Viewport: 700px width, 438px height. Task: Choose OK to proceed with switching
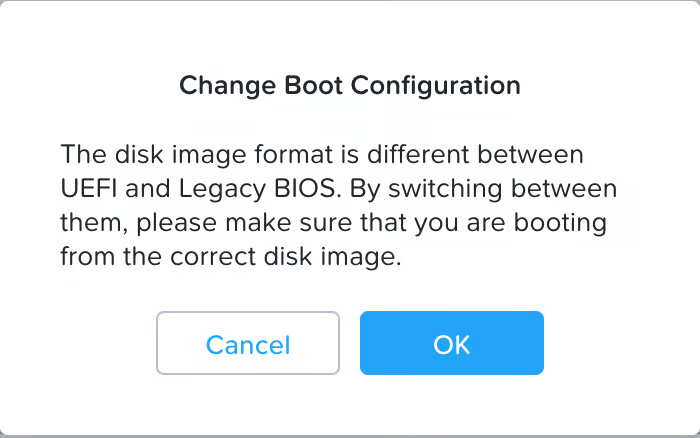(x=451, y=343)
